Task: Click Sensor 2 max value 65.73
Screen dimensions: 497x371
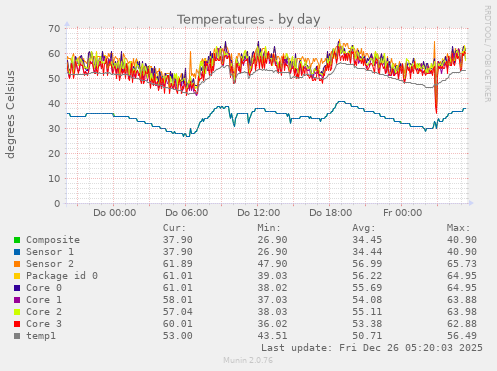Action: coord(462,264)
